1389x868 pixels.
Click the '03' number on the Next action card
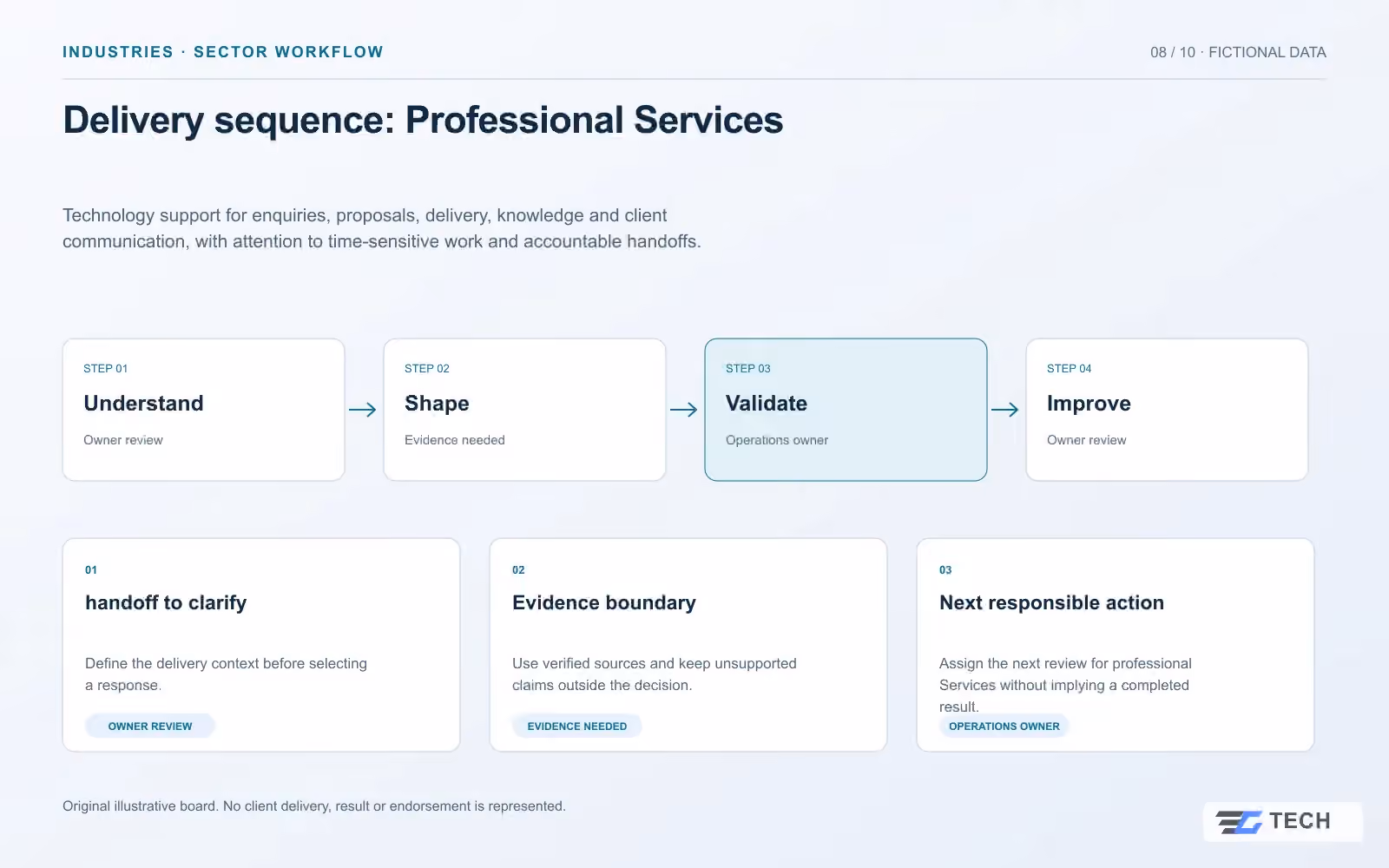coord(945,570)
